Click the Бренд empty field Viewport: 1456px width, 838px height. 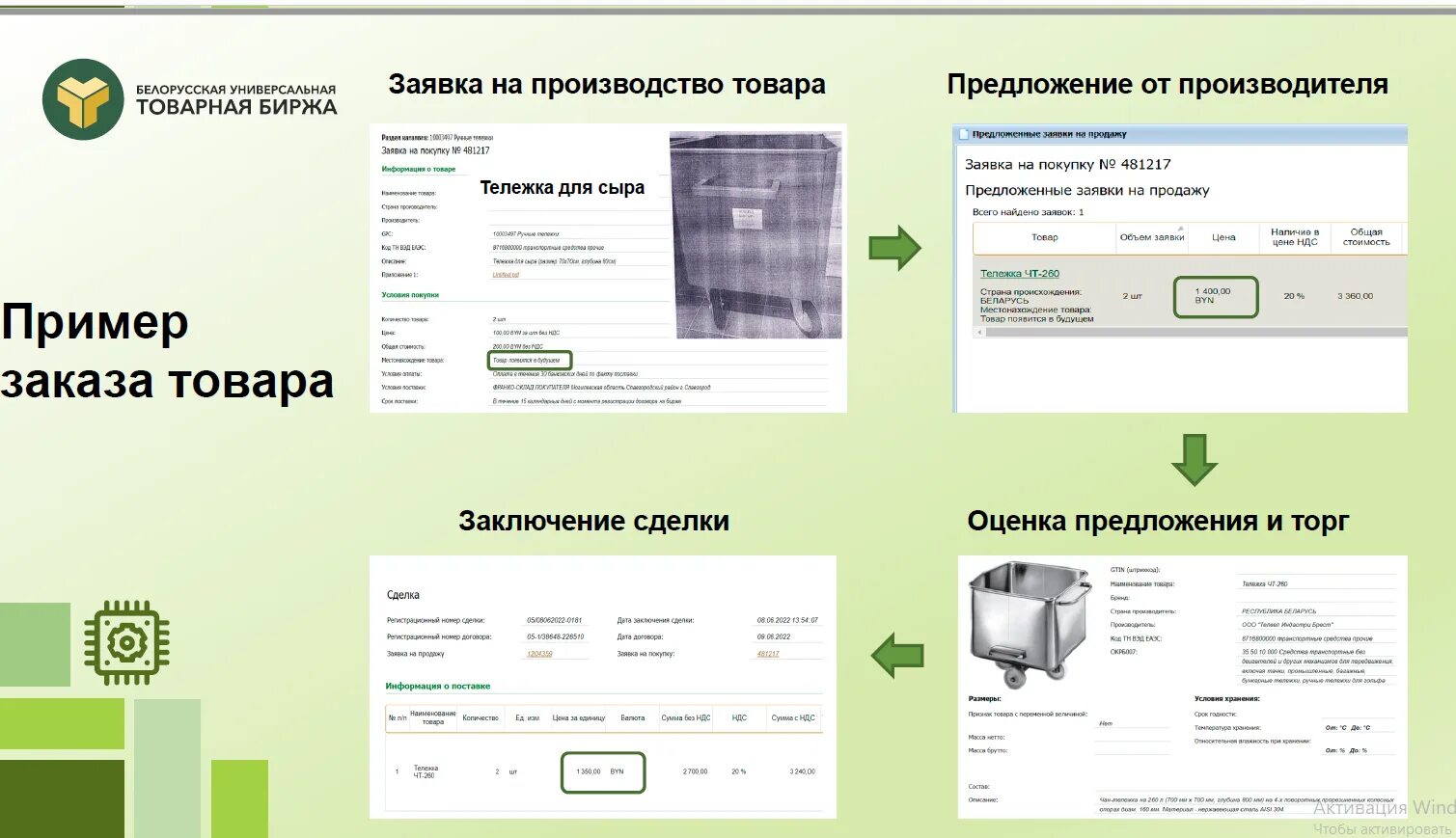1317,598
